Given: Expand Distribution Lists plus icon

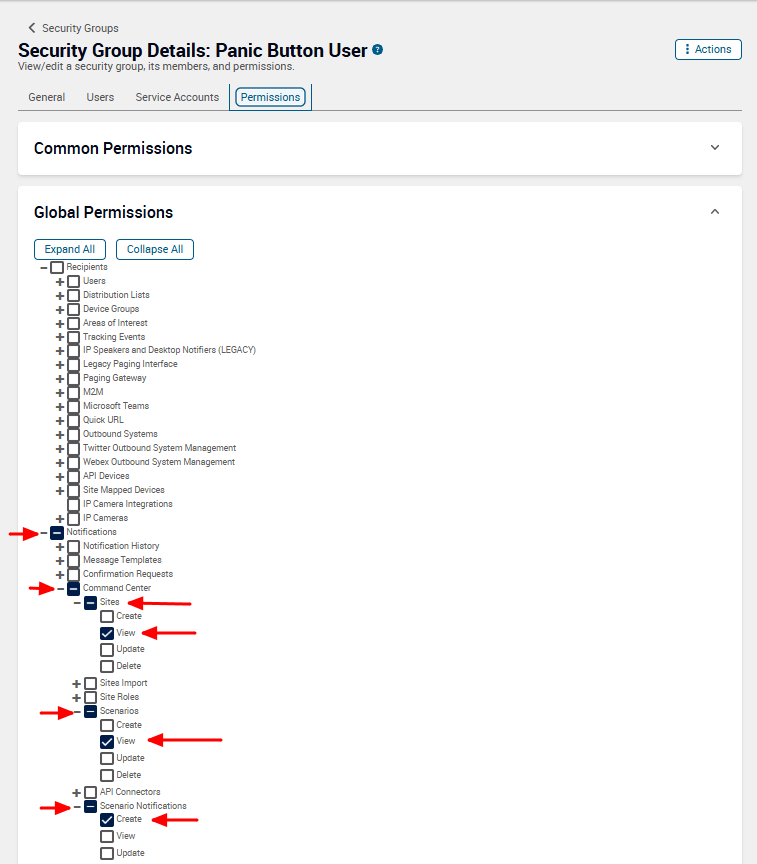Looking at the screenshot, I should tap(60, 296).
